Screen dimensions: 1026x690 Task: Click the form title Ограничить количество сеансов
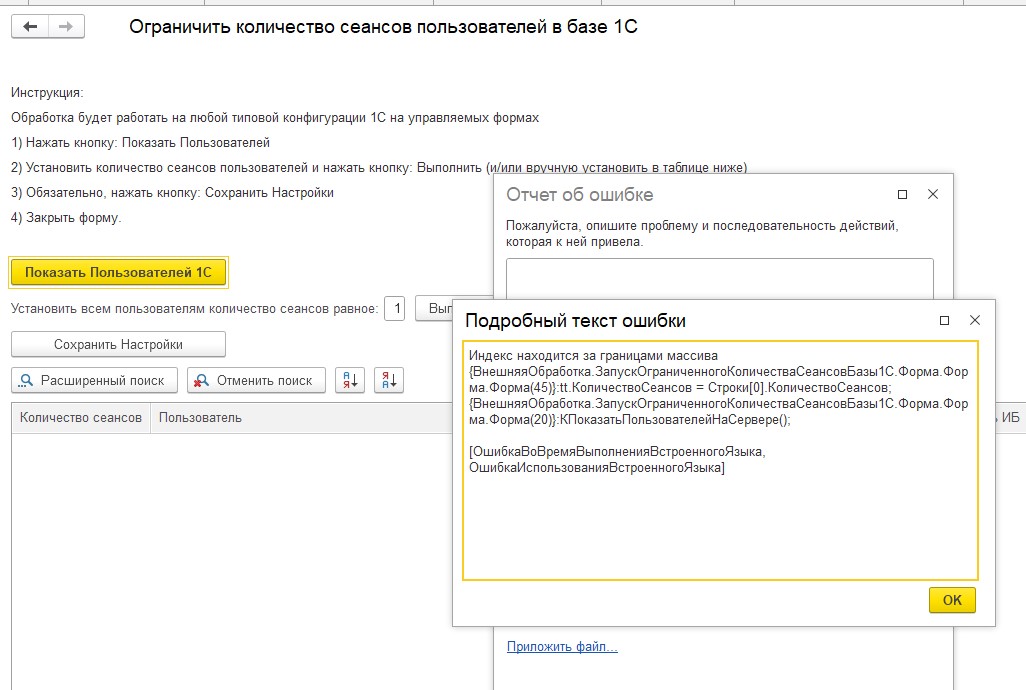[383, 27]
